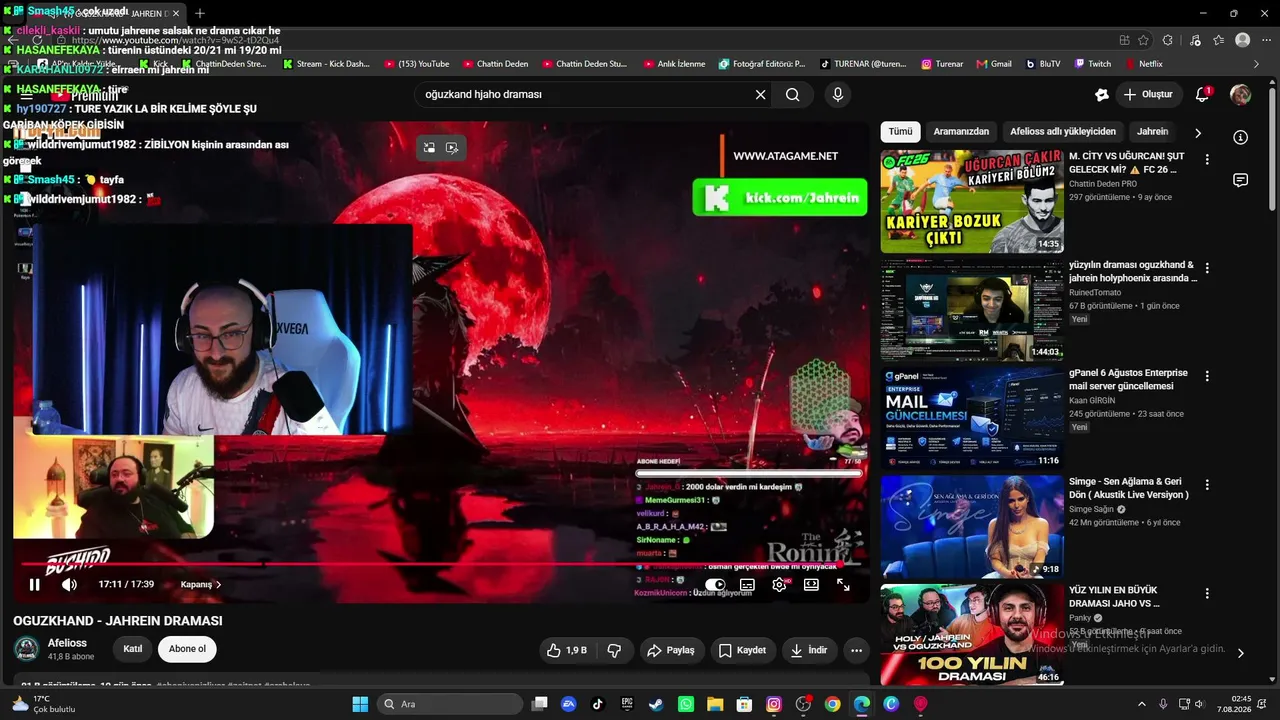This screenshot has height=720, width=1280.
Task: Open options for 'M. CİTY VS UĞURCAN' video
Action: (1207, 159)
